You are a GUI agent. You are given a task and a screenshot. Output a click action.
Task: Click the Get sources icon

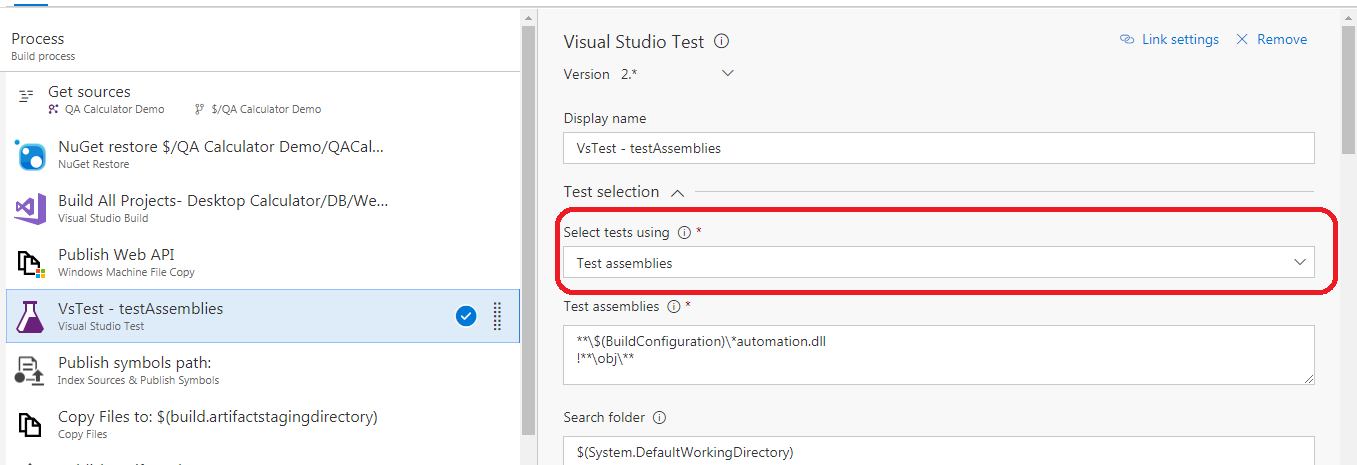pos(27,97)
